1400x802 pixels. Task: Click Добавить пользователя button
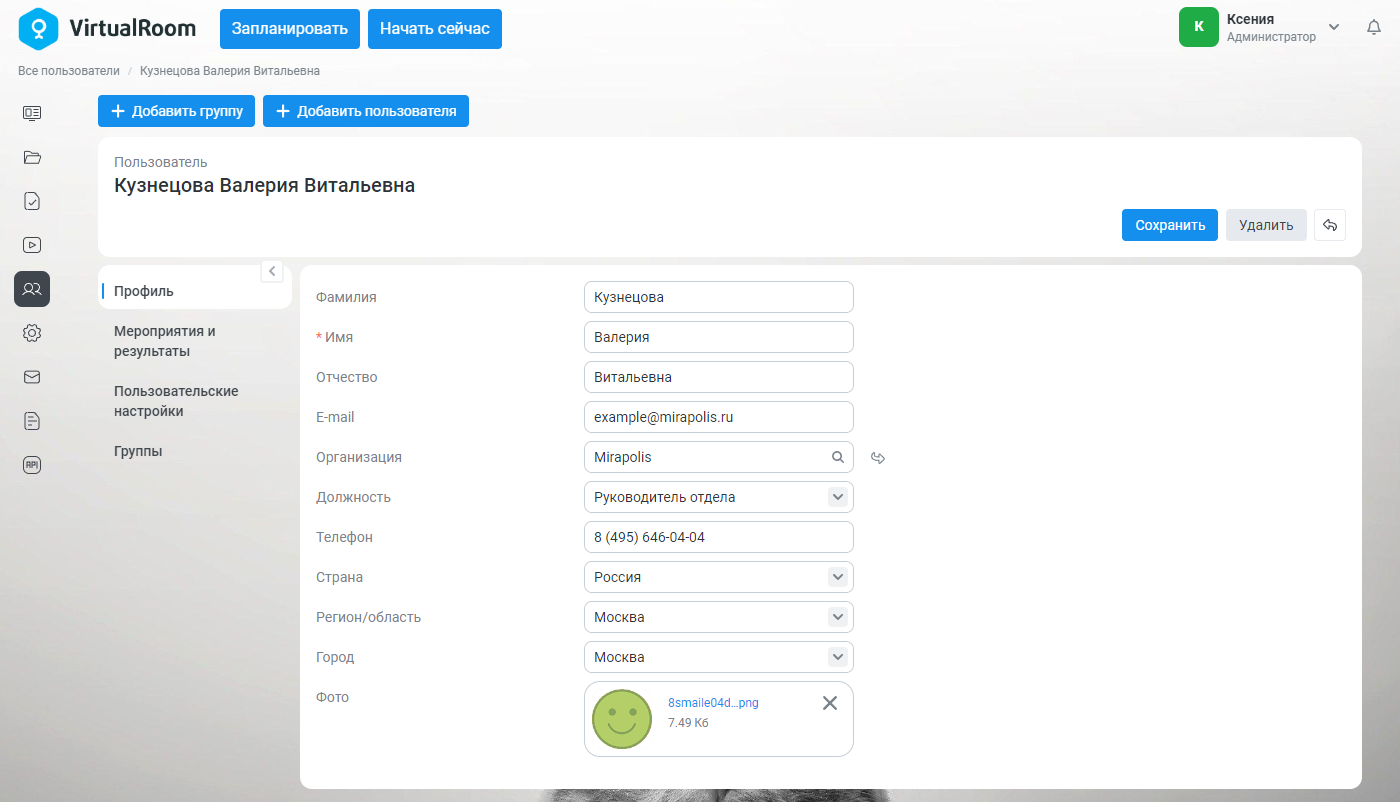coord(366,111)
